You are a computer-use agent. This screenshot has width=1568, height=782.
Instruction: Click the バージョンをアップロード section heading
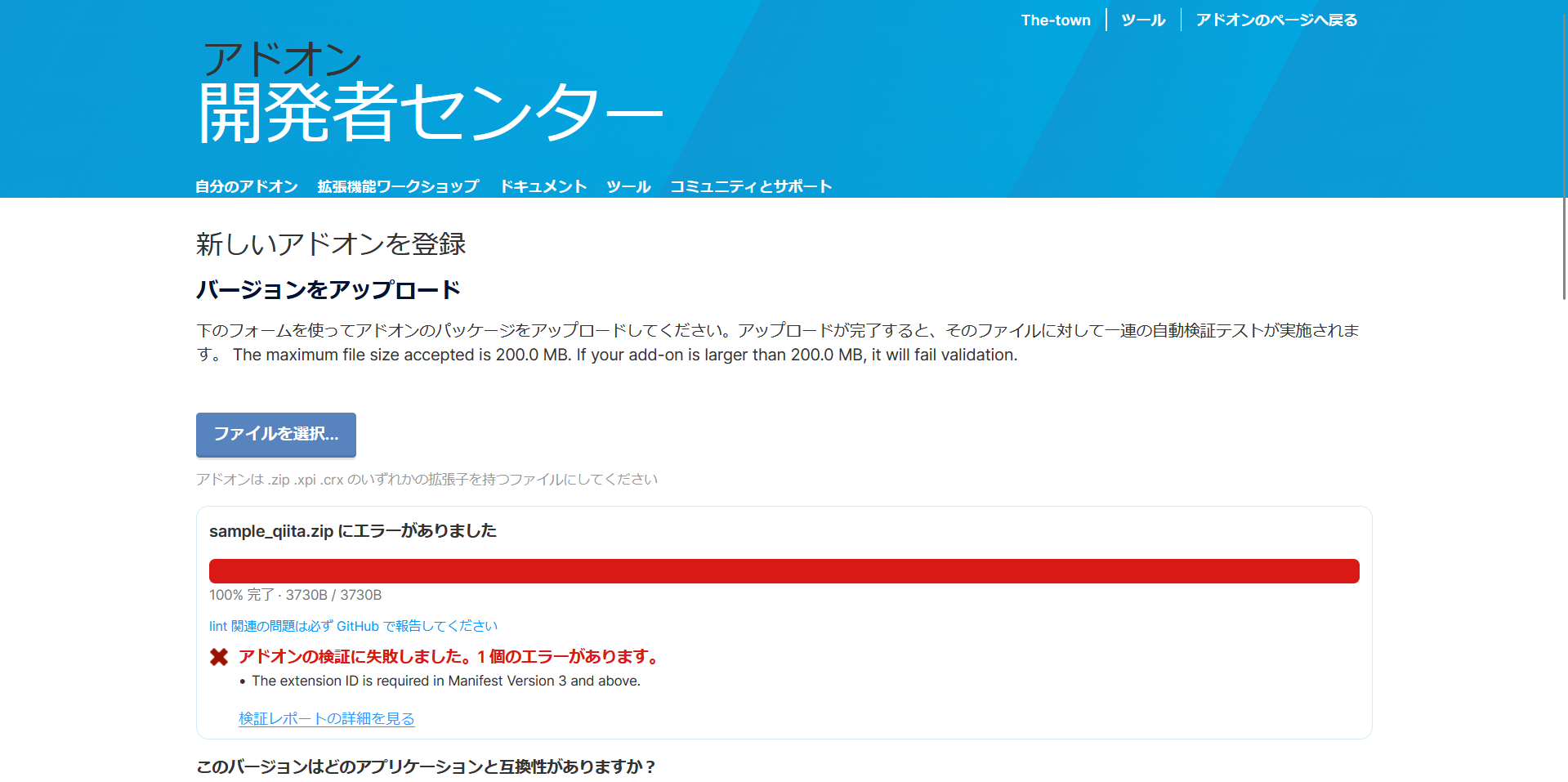click(328, 289)
